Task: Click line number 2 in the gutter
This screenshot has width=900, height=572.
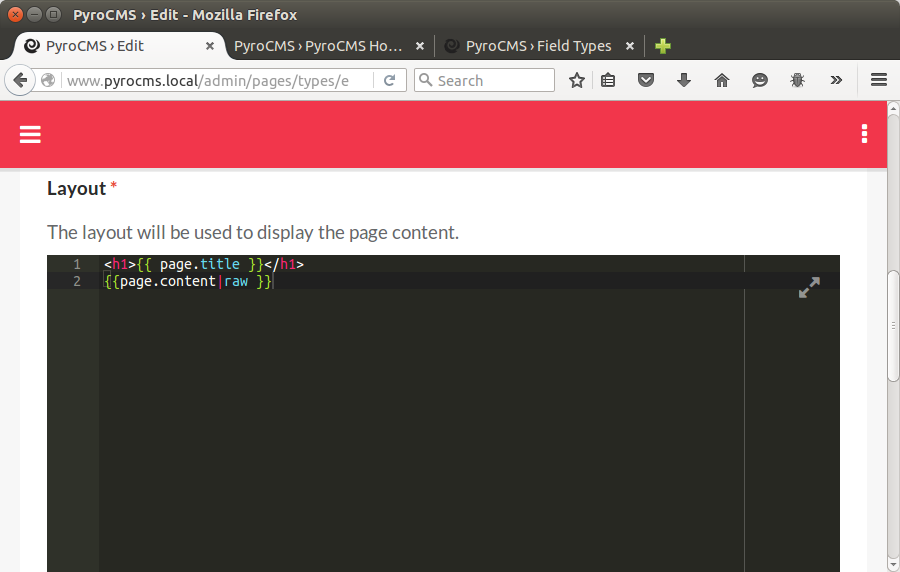Action: click(x=77, y=282)
